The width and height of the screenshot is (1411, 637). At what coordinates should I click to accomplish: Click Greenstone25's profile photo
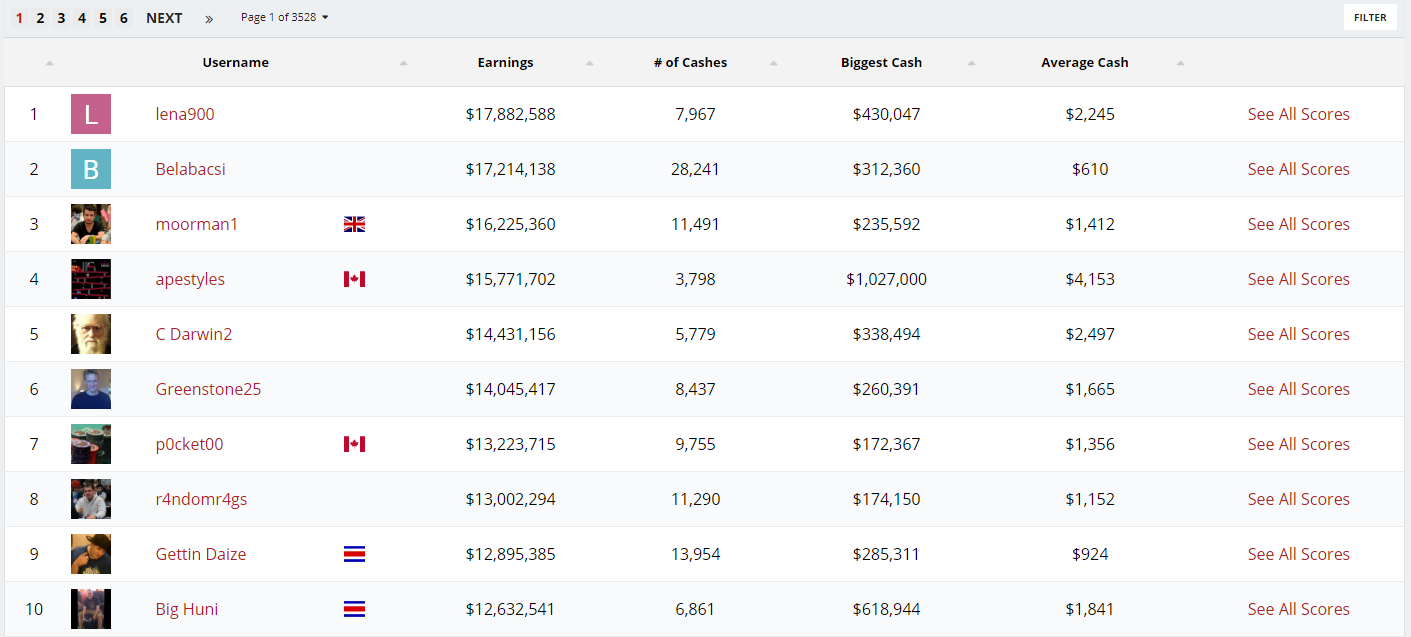91,389
